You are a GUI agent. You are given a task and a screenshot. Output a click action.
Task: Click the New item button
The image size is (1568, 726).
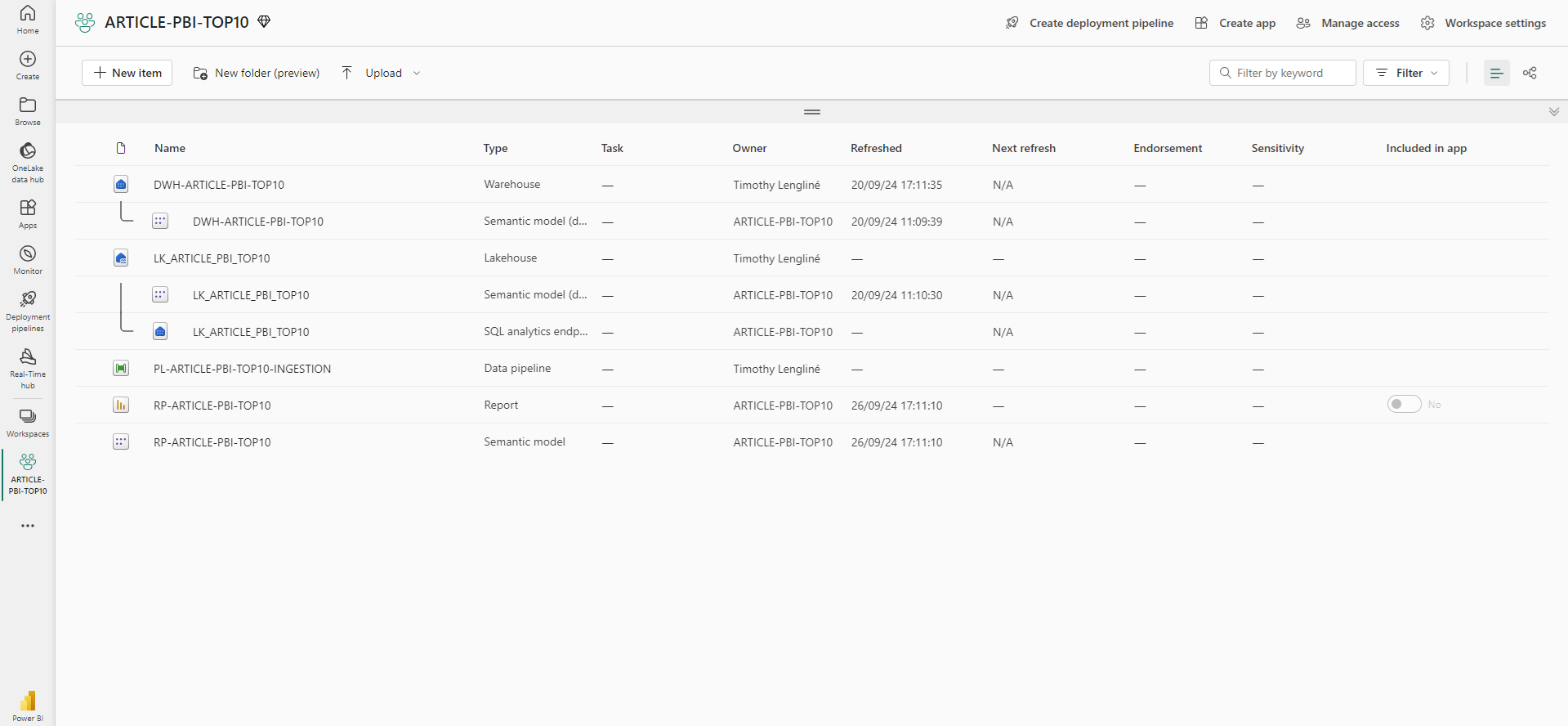pos(127,73)
